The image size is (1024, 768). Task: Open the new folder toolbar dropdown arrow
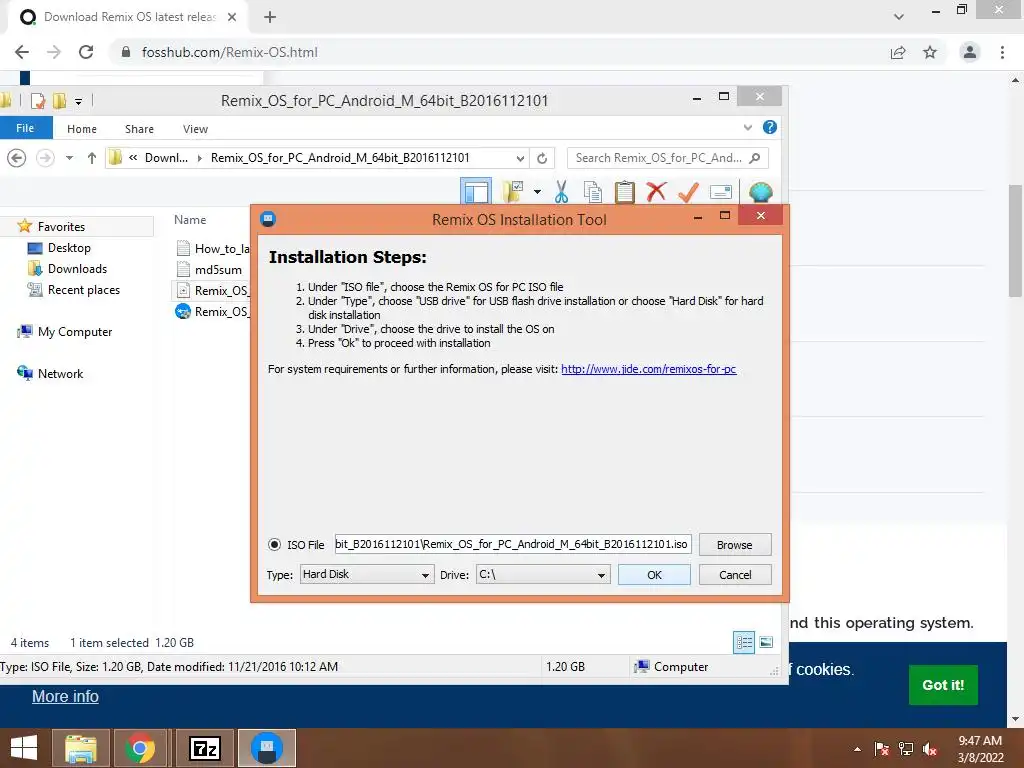pos(537,192)
